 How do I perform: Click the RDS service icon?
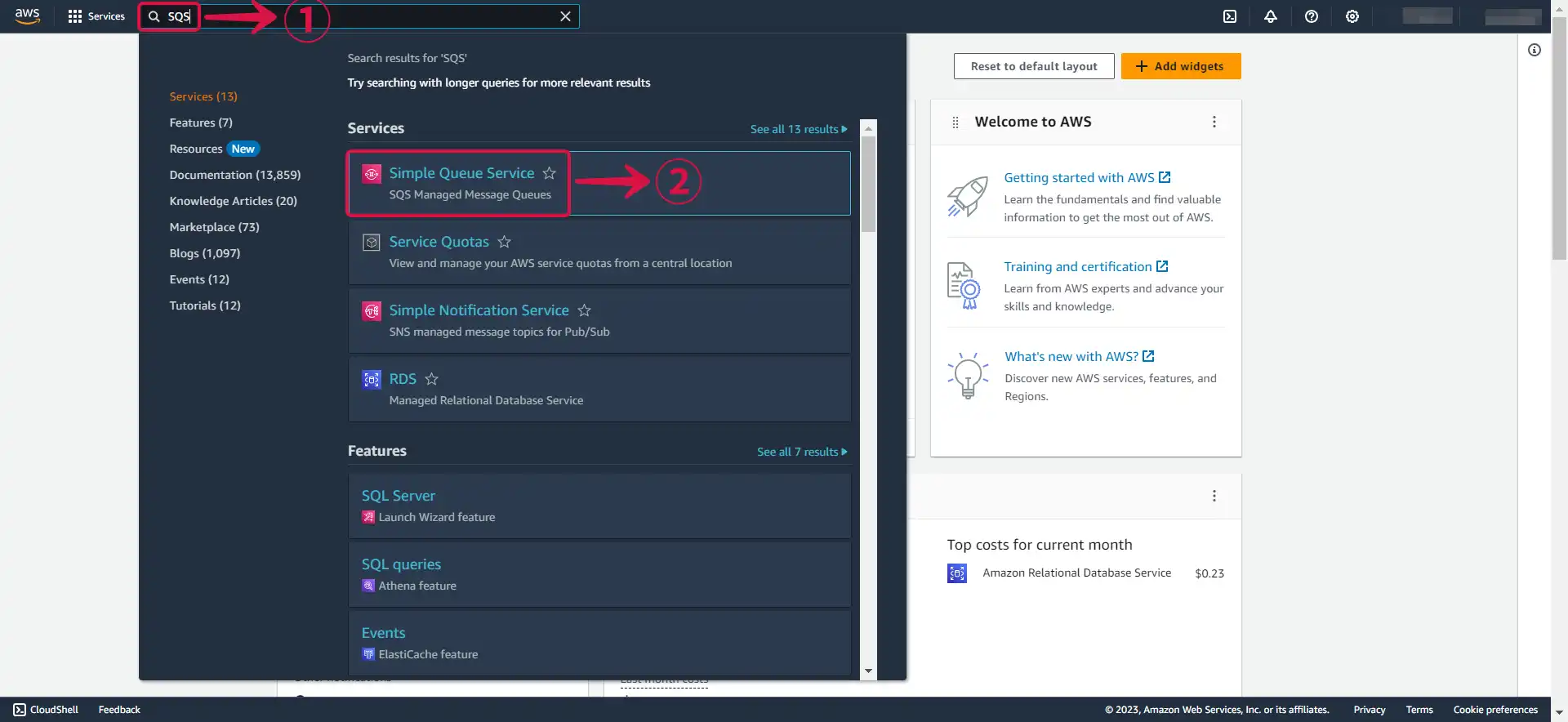[x=372, y=380]
